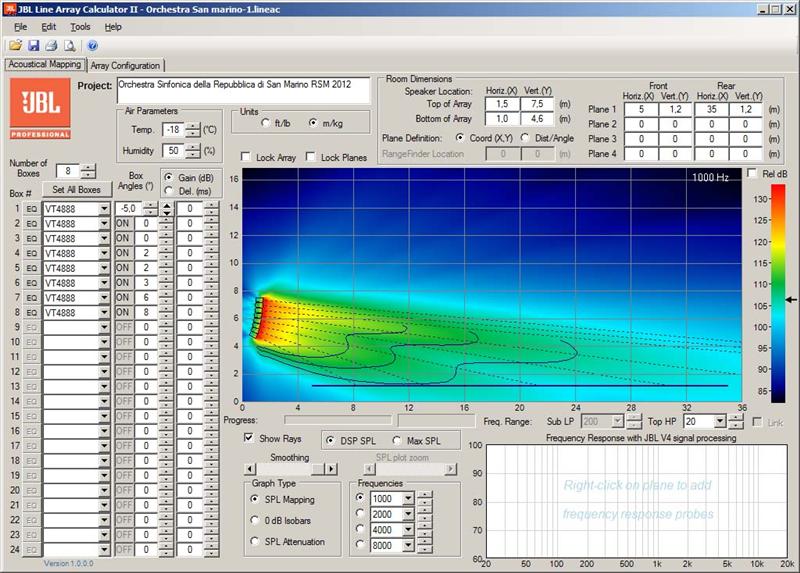
Task: Click the Project name text field
Action: 243,90
